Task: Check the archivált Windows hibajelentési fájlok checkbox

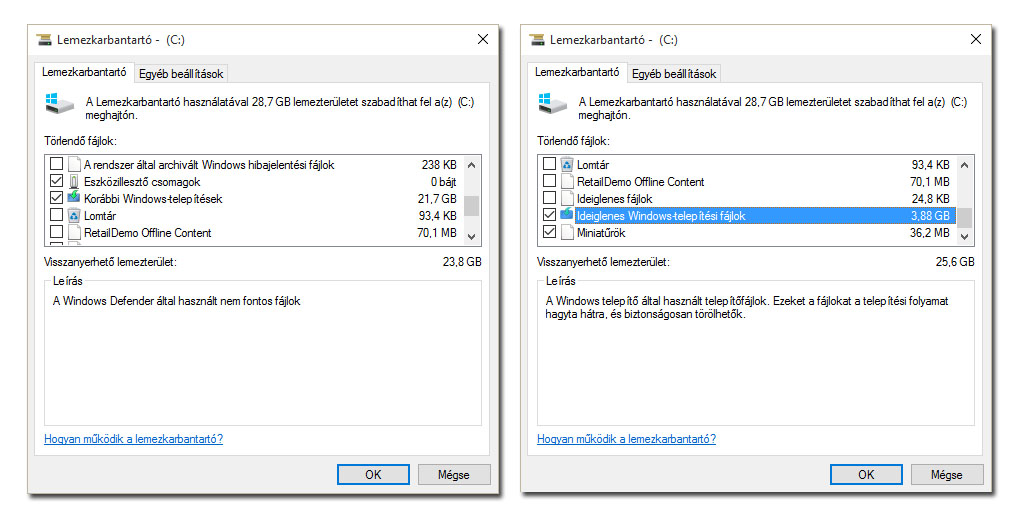Action: click(56, 165)
